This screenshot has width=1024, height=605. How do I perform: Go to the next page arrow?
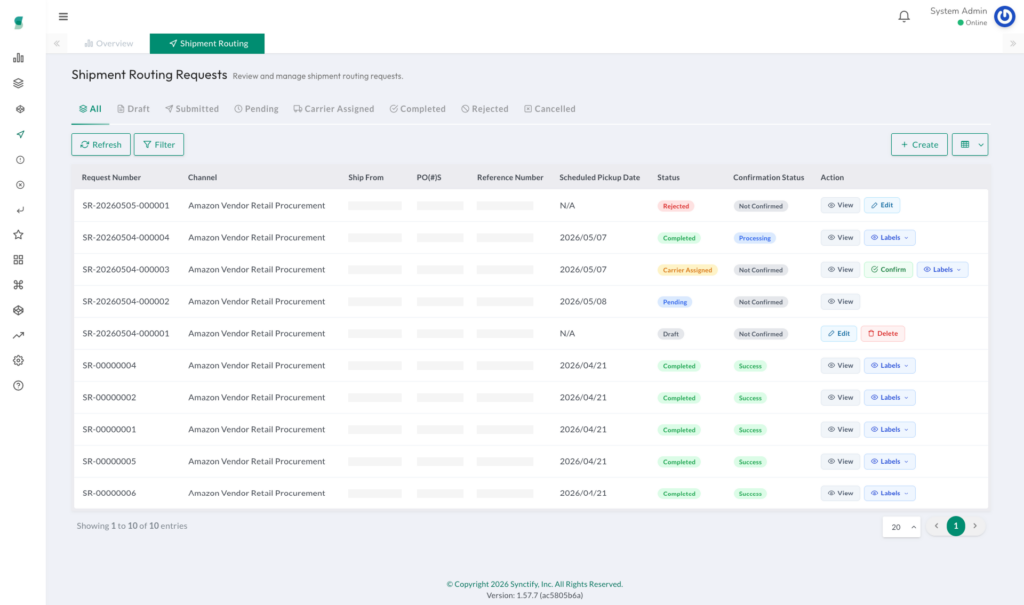pyautogui.click(x=975, y=526)
